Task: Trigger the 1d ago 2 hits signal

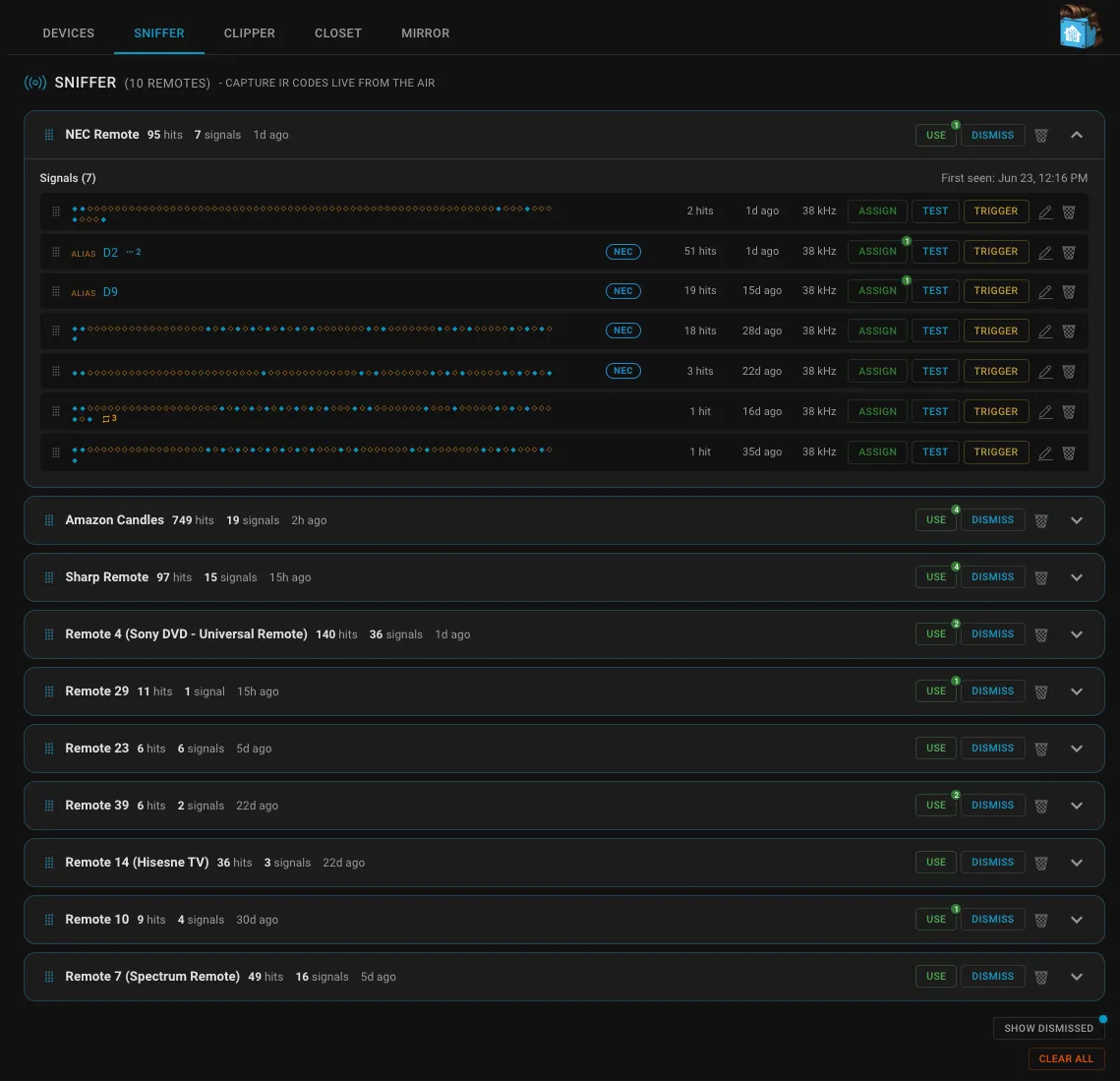Action: [996, 210]
